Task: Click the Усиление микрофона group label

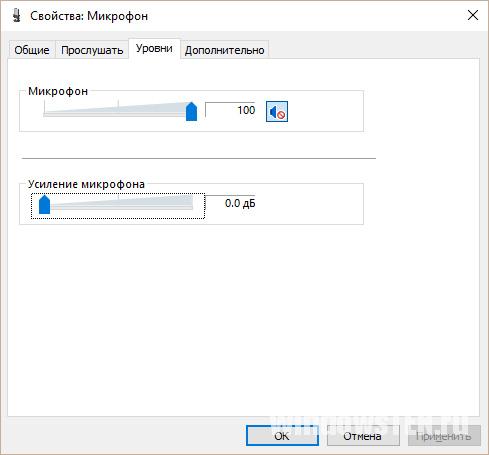Action: tap(86, 184)
